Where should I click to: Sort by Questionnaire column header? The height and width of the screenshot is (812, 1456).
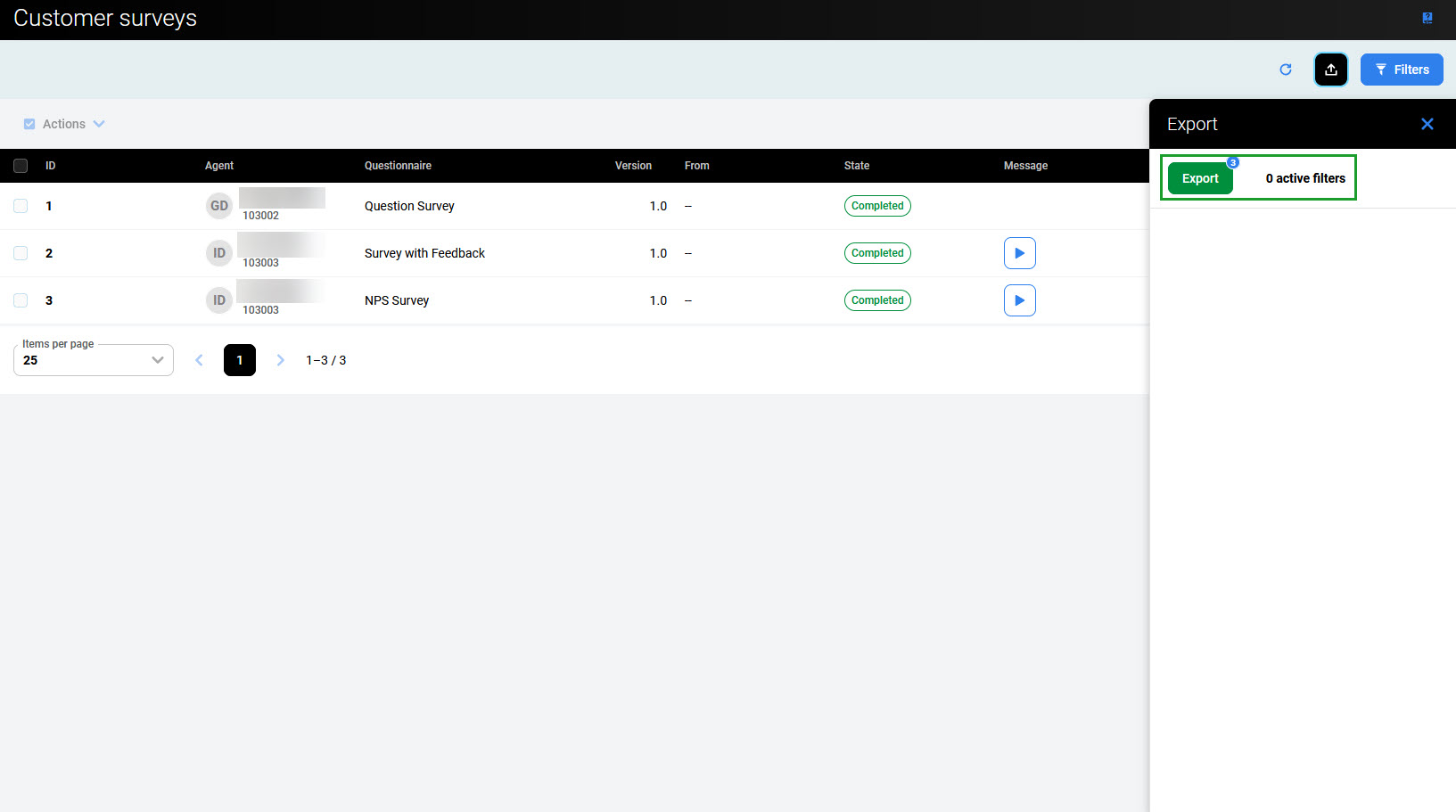coord(398,166)
